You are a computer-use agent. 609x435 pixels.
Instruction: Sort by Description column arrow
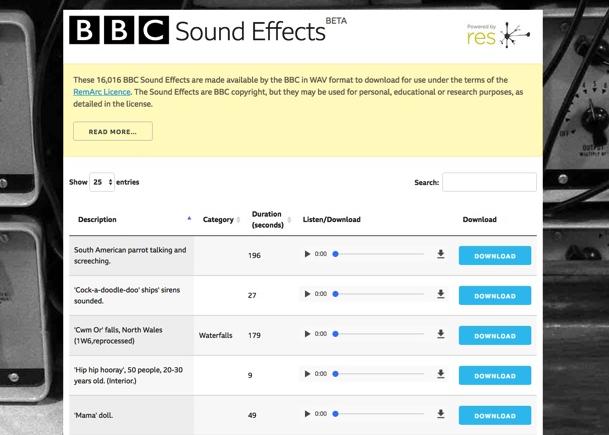tap(189, 219)
